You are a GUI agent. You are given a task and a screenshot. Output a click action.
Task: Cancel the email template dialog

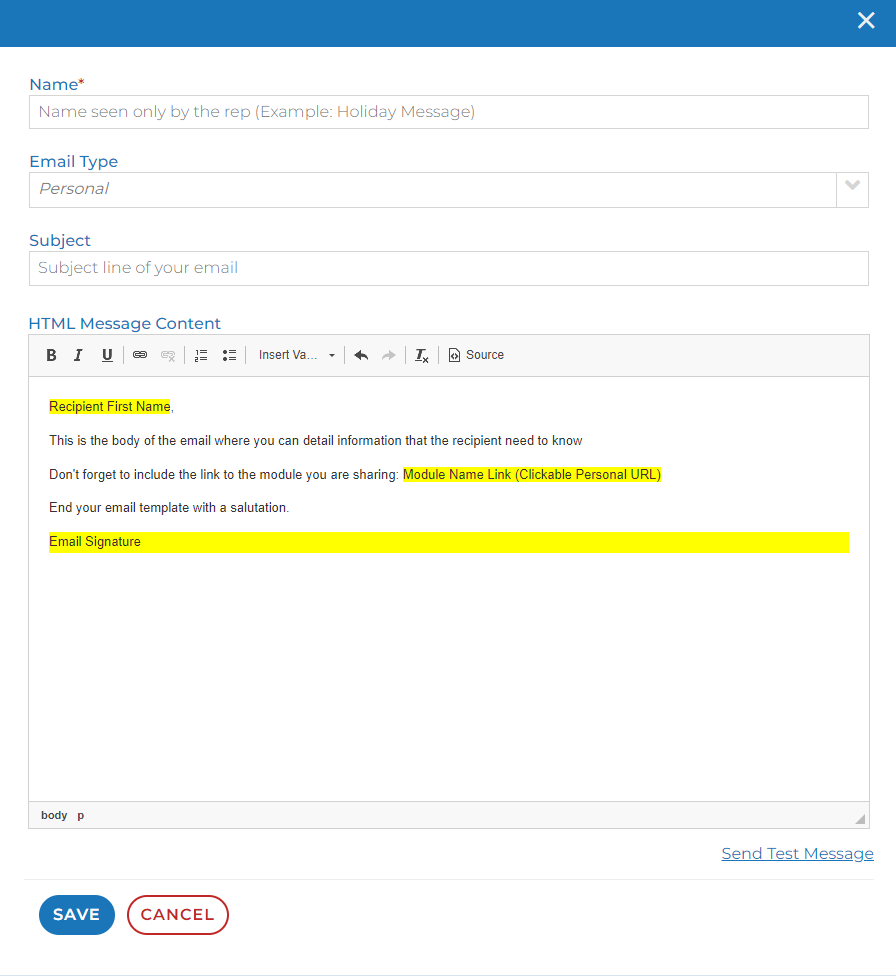coord(177,915)
